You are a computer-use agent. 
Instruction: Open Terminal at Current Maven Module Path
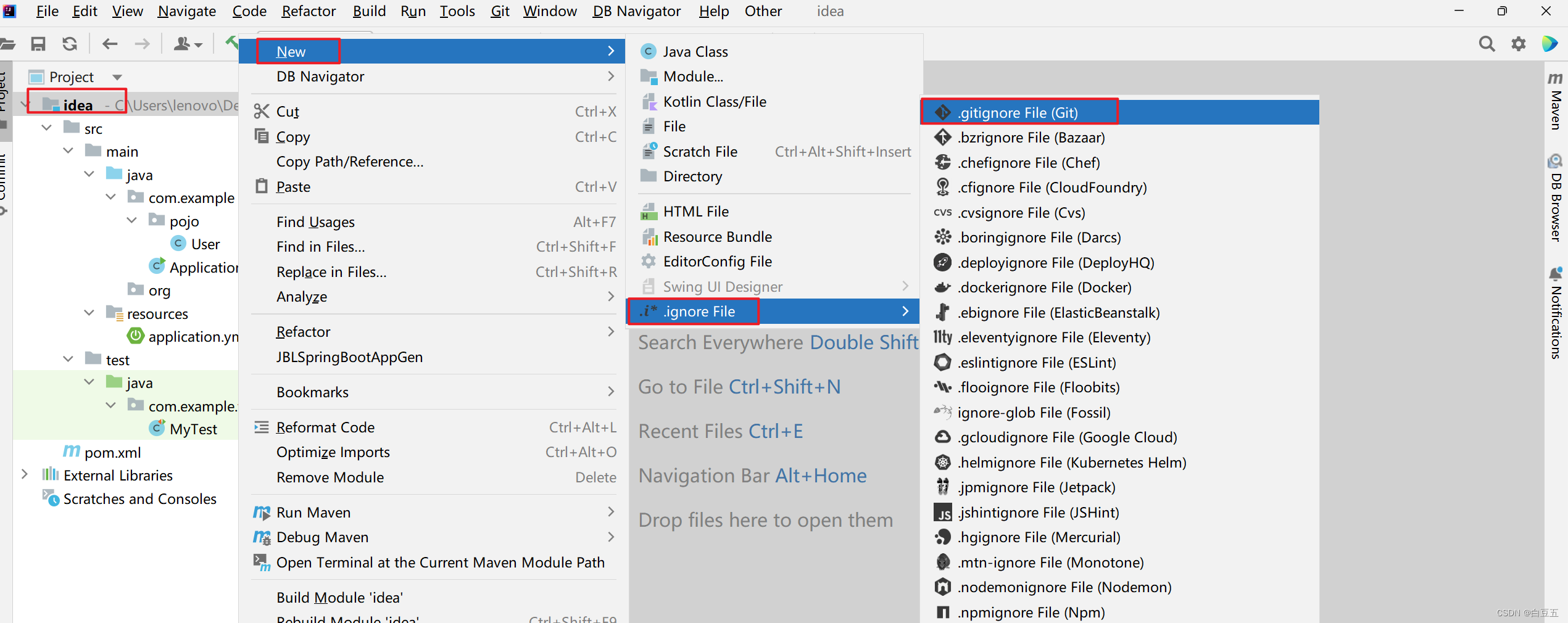(x=432, y=563)
